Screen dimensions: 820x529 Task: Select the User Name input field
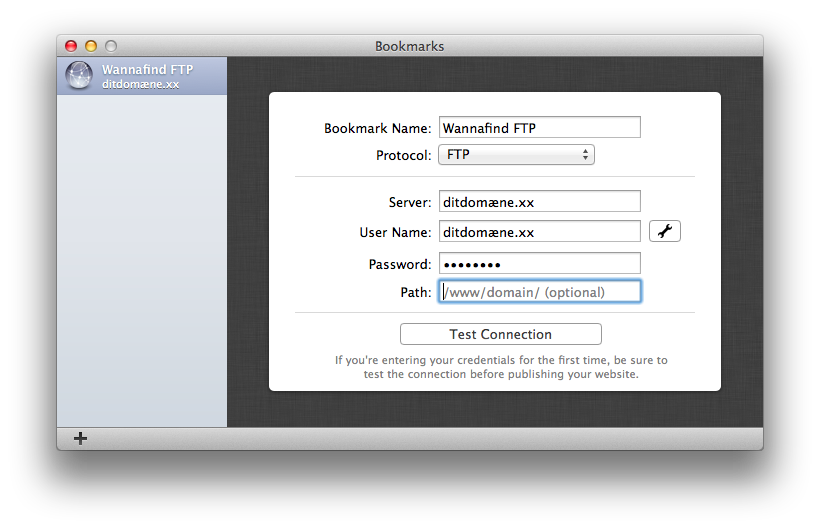tap(539, 231)
